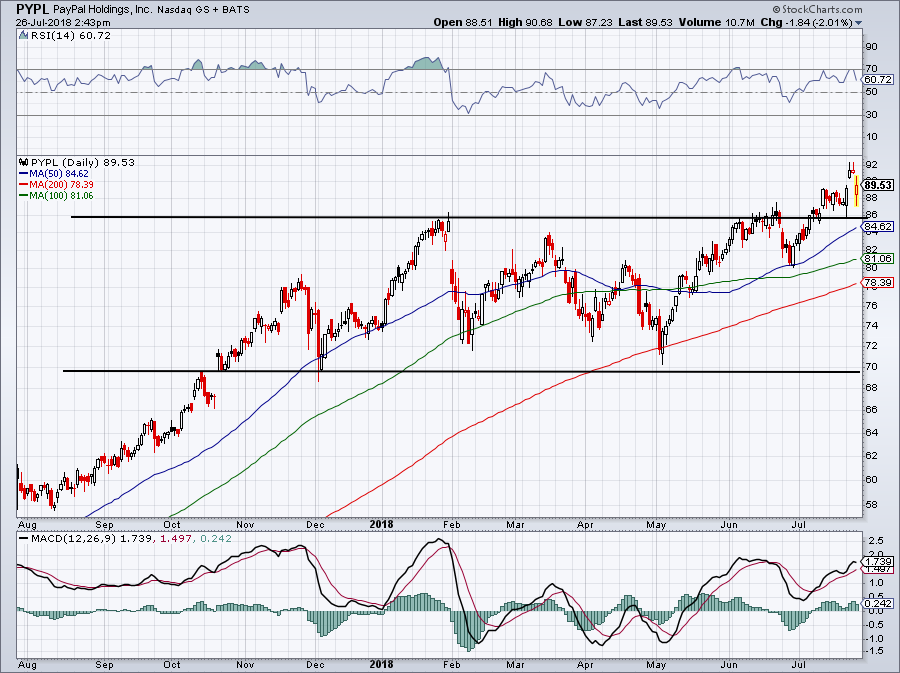Click the High 90.68 value
900x673 pixels.
pyautogui.click(x=525, y=22)
